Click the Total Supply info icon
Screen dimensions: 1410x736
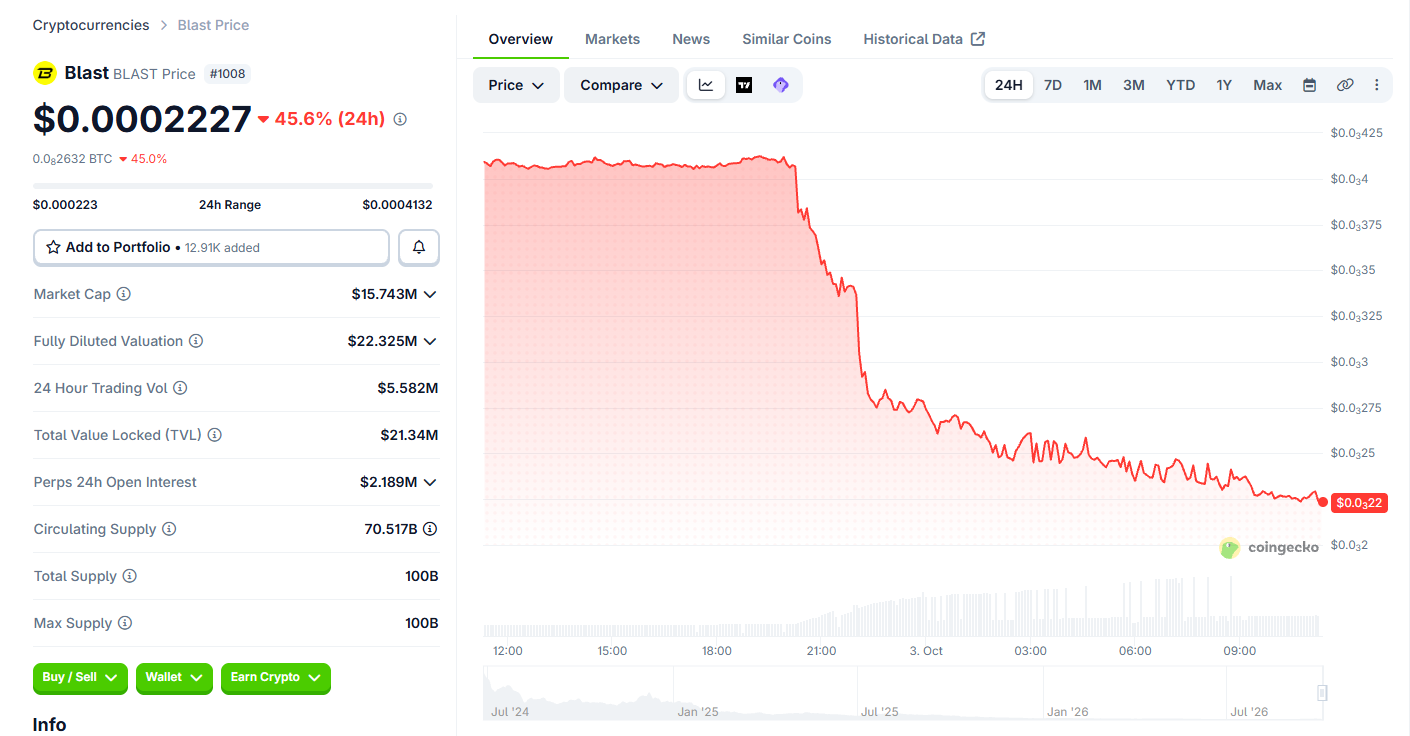[129, 576]
